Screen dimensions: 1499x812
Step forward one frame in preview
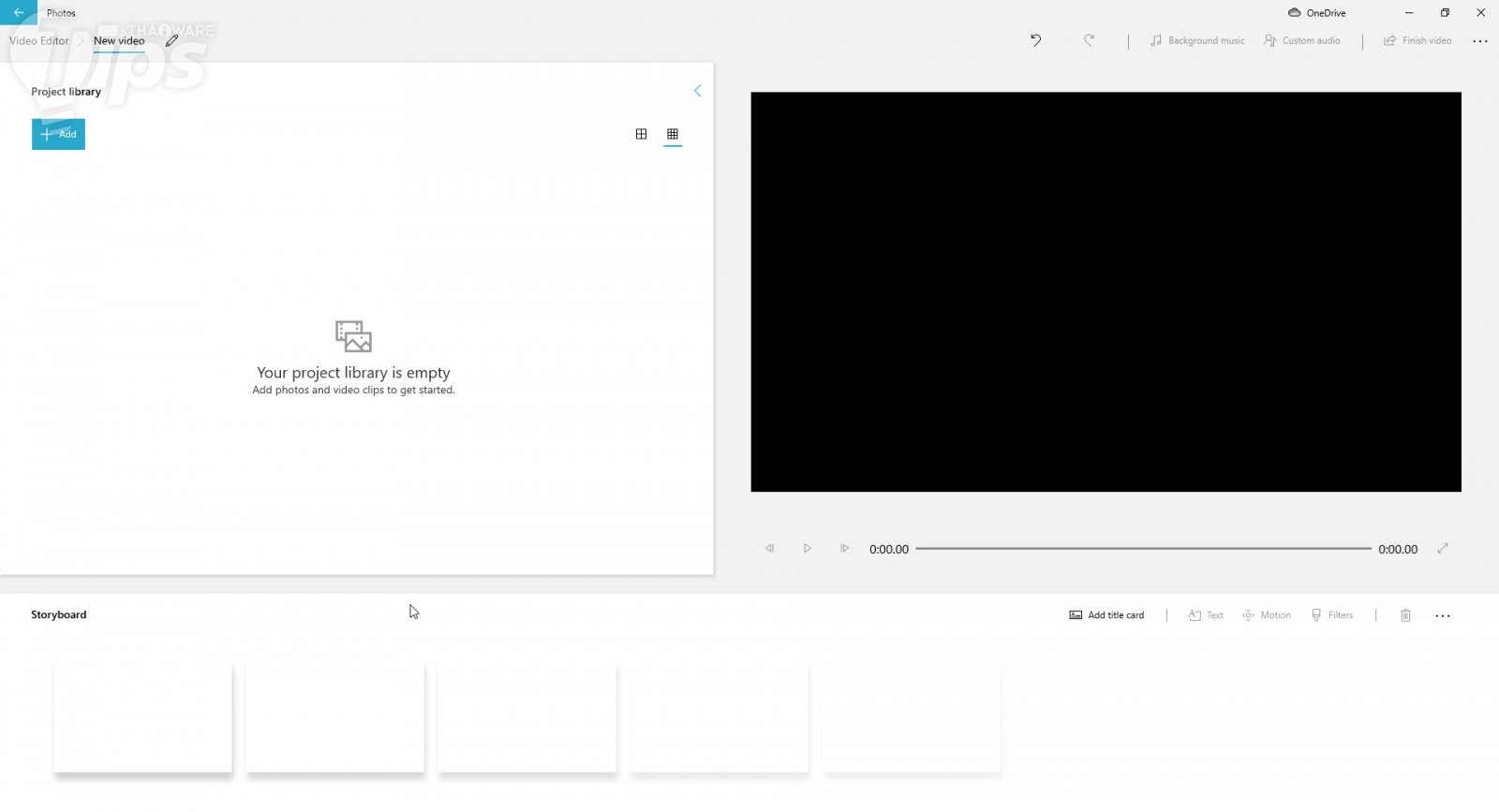[844, 549]
